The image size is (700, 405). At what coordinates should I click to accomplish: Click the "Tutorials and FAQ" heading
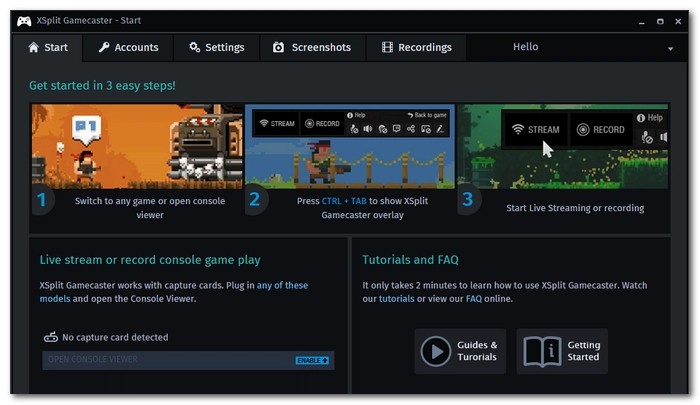(410, 259)
